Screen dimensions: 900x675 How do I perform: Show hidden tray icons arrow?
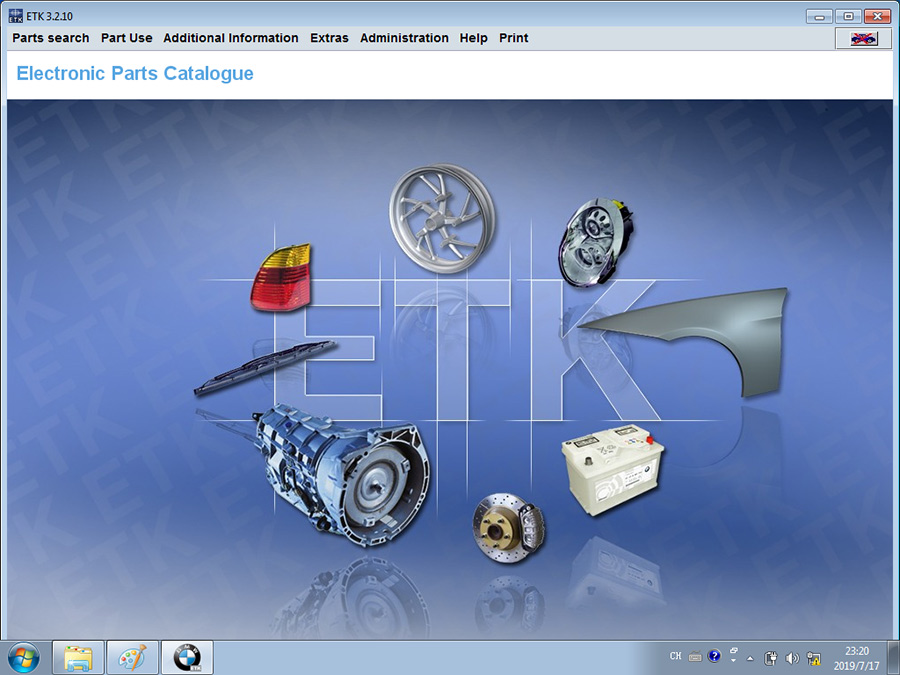[750, 658]
